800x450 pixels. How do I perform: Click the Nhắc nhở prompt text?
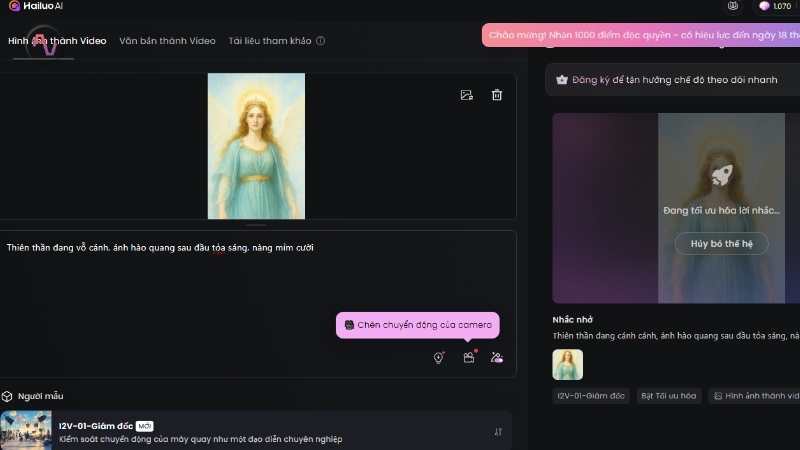(676, 336)
